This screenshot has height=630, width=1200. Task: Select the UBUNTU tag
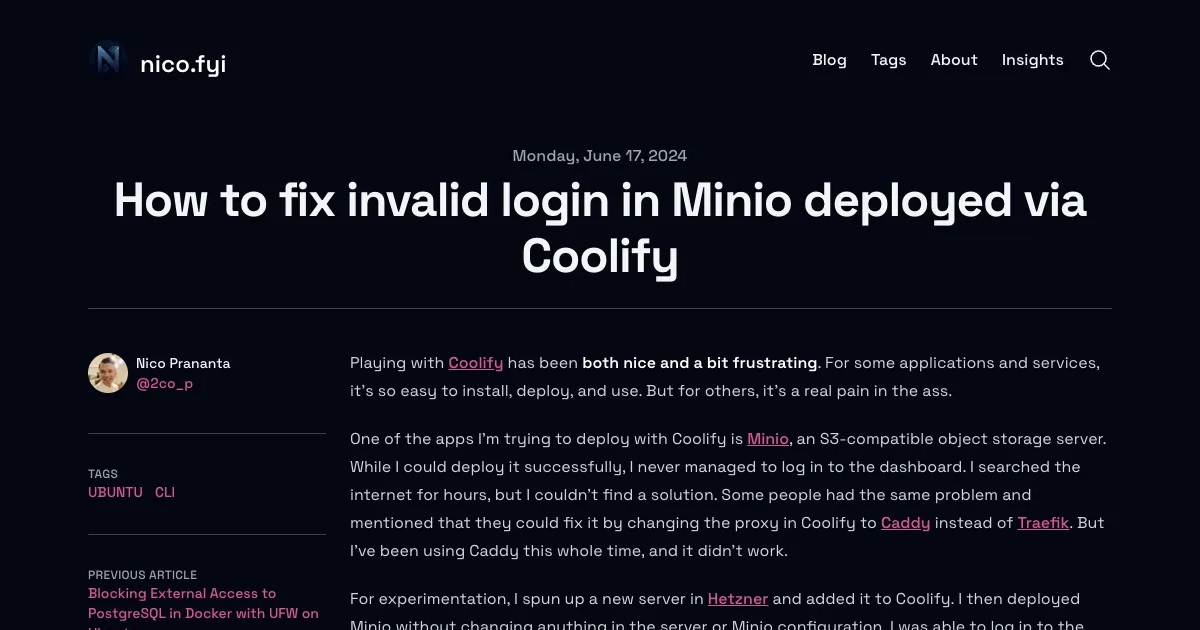pyautogui.click(x=115, y=492)
